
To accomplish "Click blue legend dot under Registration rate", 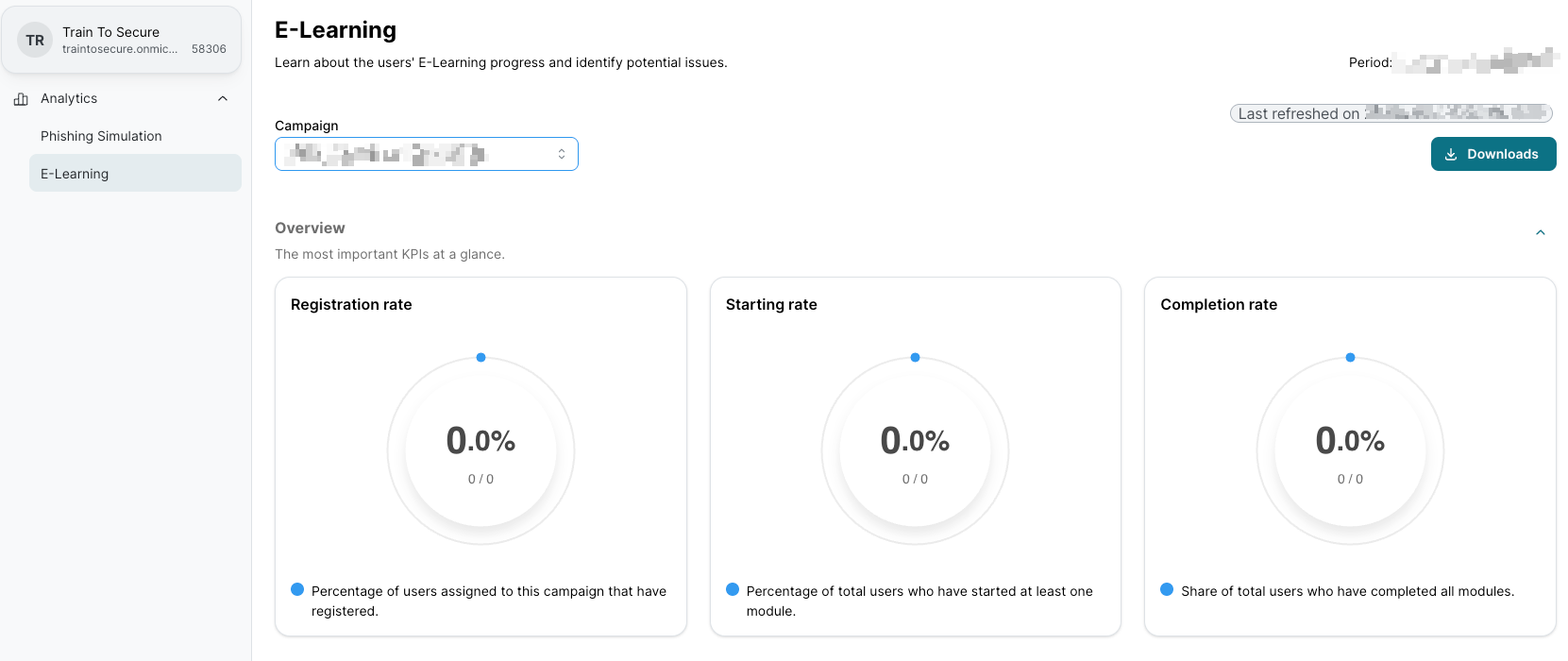I will tap(297, 590).
